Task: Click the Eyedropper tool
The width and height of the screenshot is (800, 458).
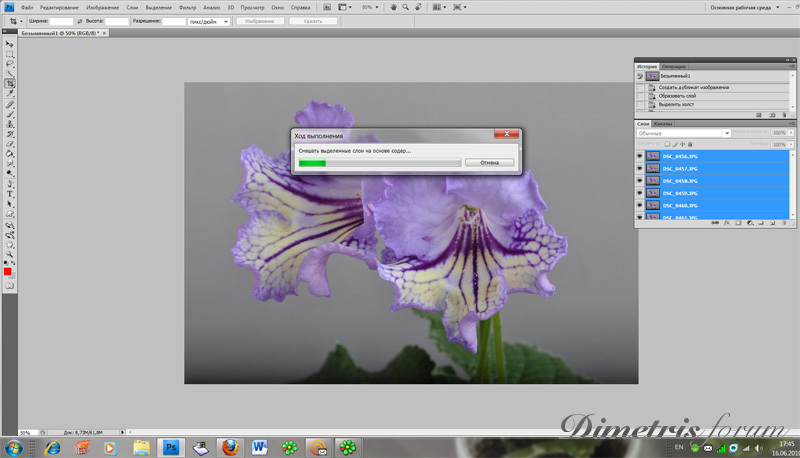Action: pos(10,94)
